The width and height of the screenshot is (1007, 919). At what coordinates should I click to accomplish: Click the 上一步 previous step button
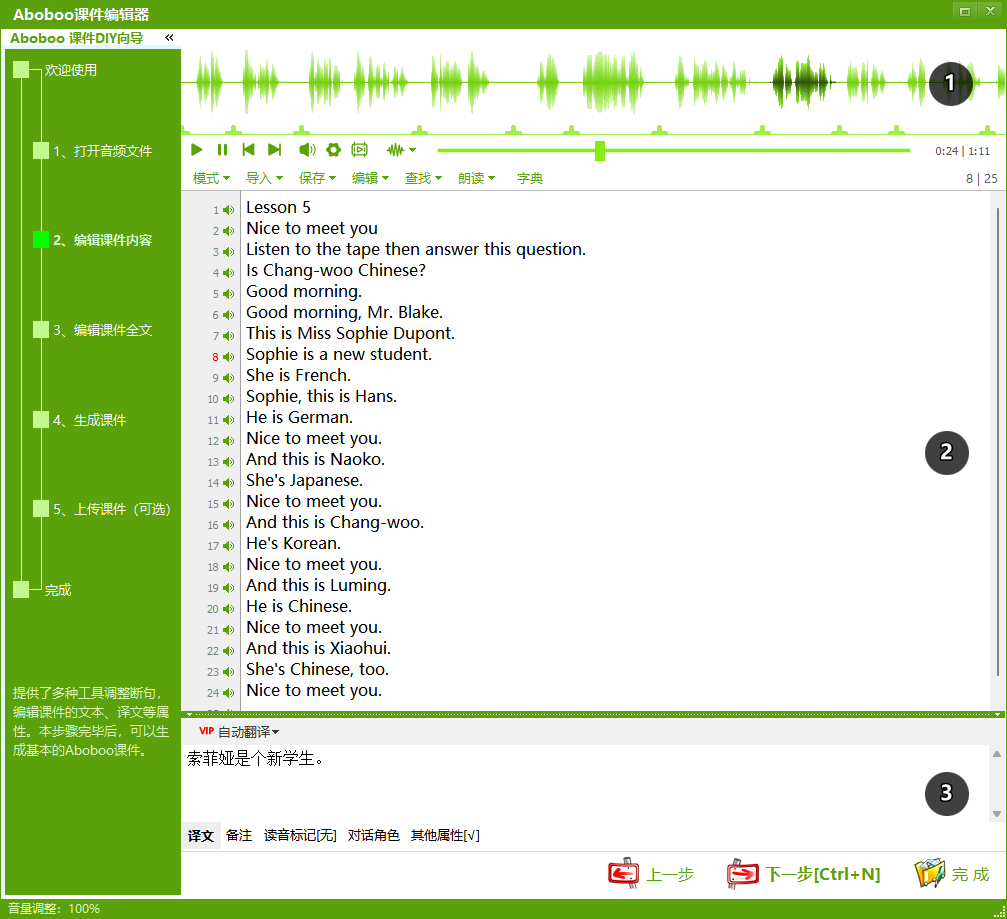click(652, 874)
